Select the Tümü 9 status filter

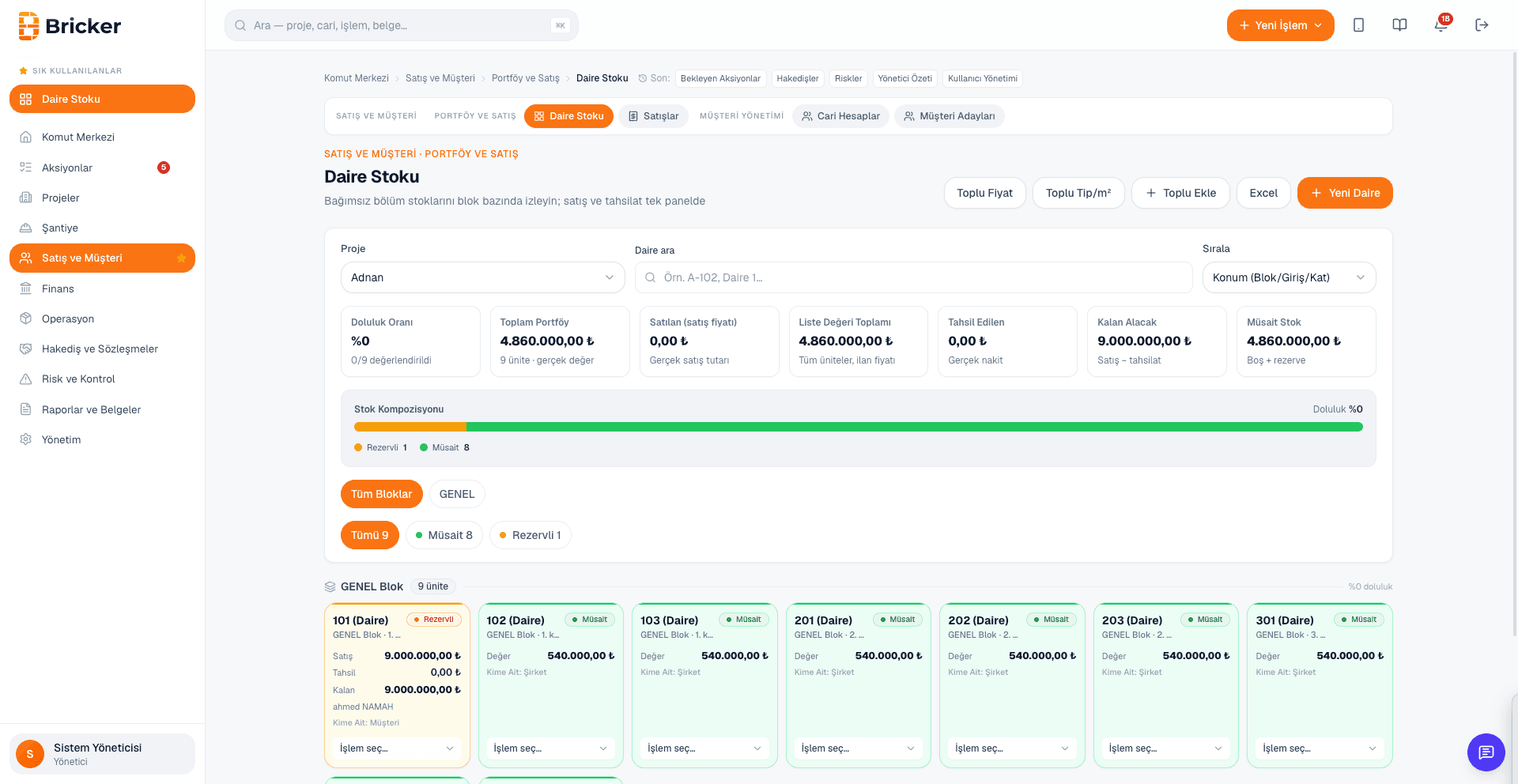pyautogui.click(x=369, y=535)
